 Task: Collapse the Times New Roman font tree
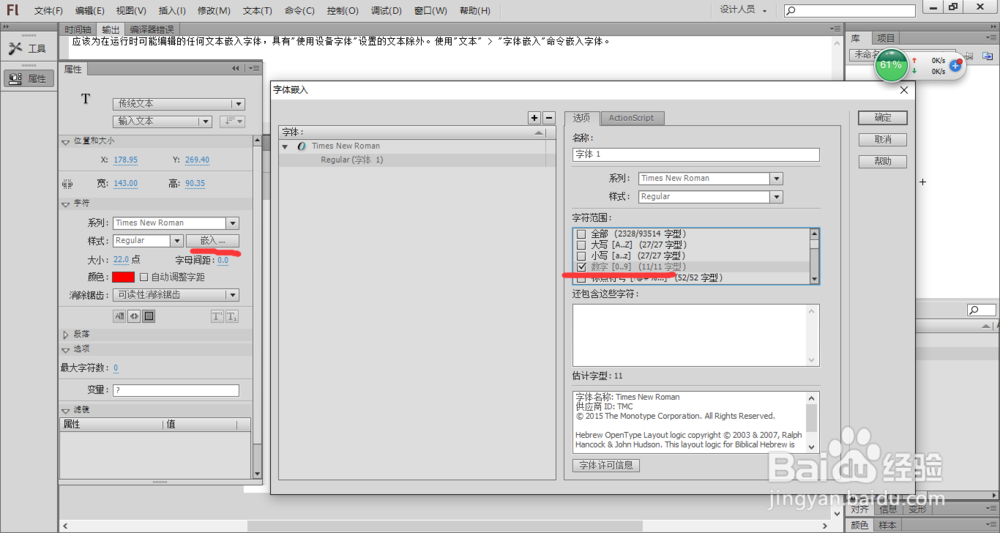coord(285,147)
